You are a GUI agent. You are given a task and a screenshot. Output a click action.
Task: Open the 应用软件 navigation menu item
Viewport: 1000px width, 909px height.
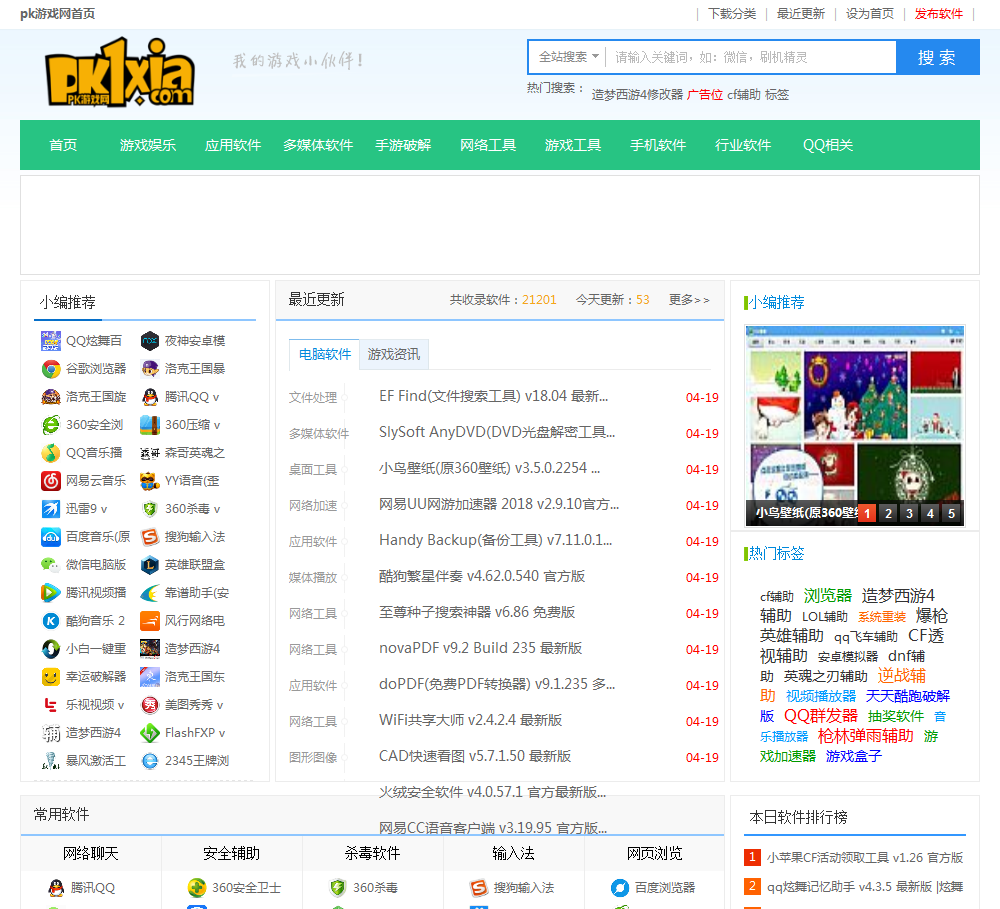233,145
